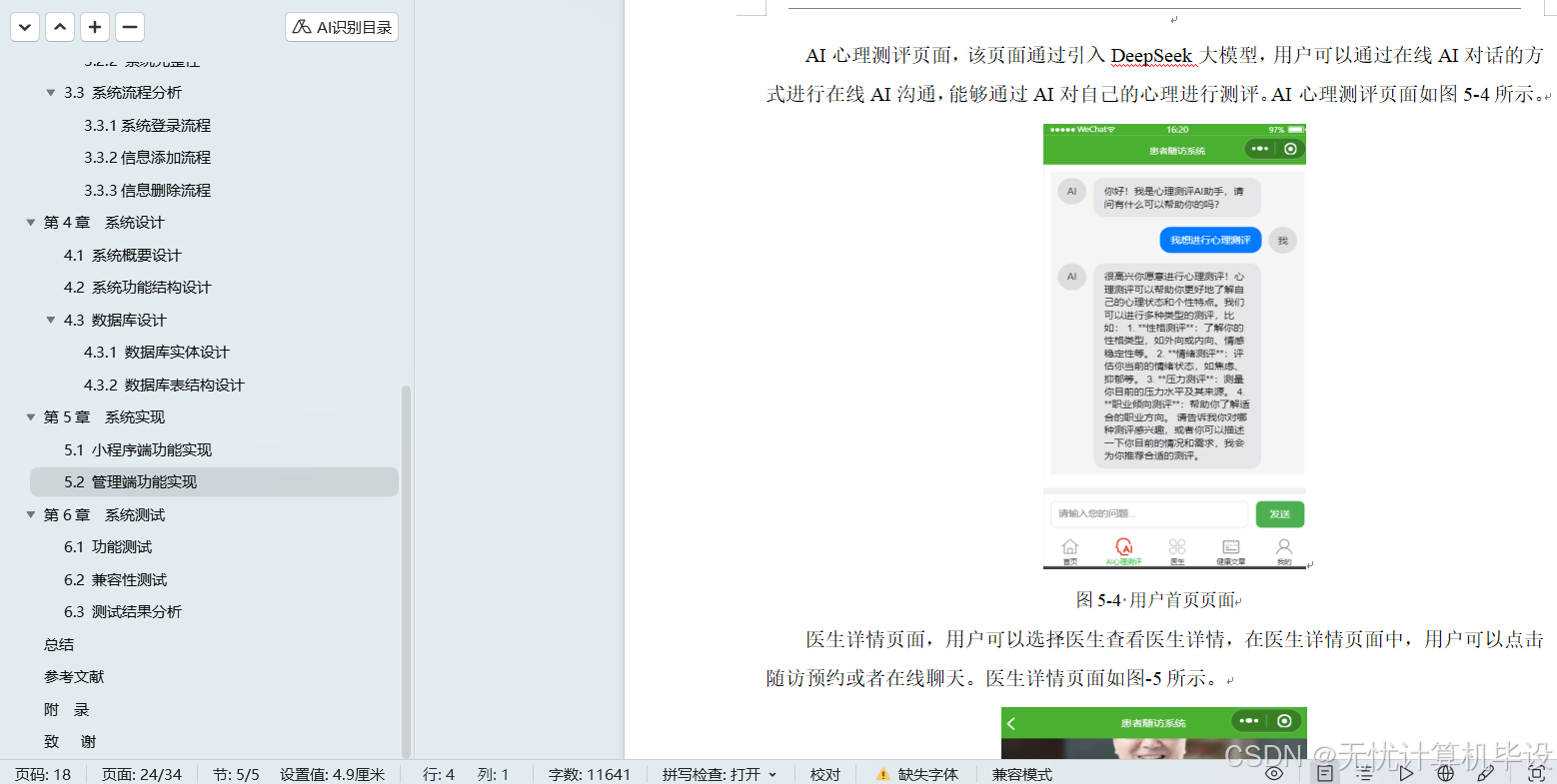Zoom in with the plus icon

click(94, 27)
